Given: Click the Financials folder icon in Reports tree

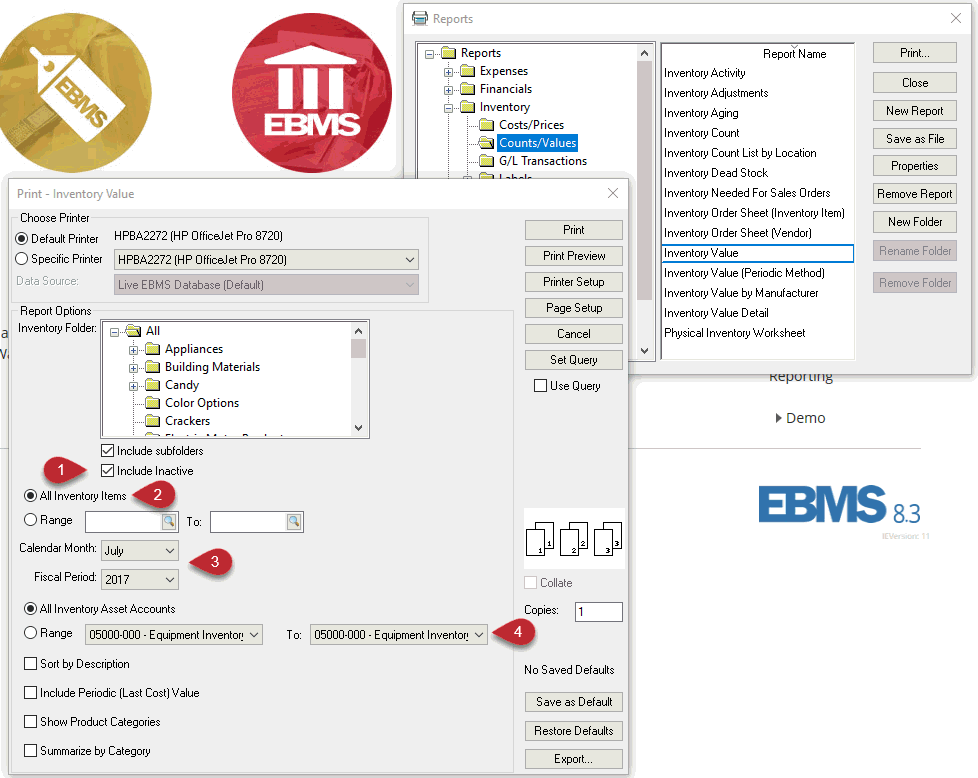Looking at the screenshot, I should click(468, 89).
